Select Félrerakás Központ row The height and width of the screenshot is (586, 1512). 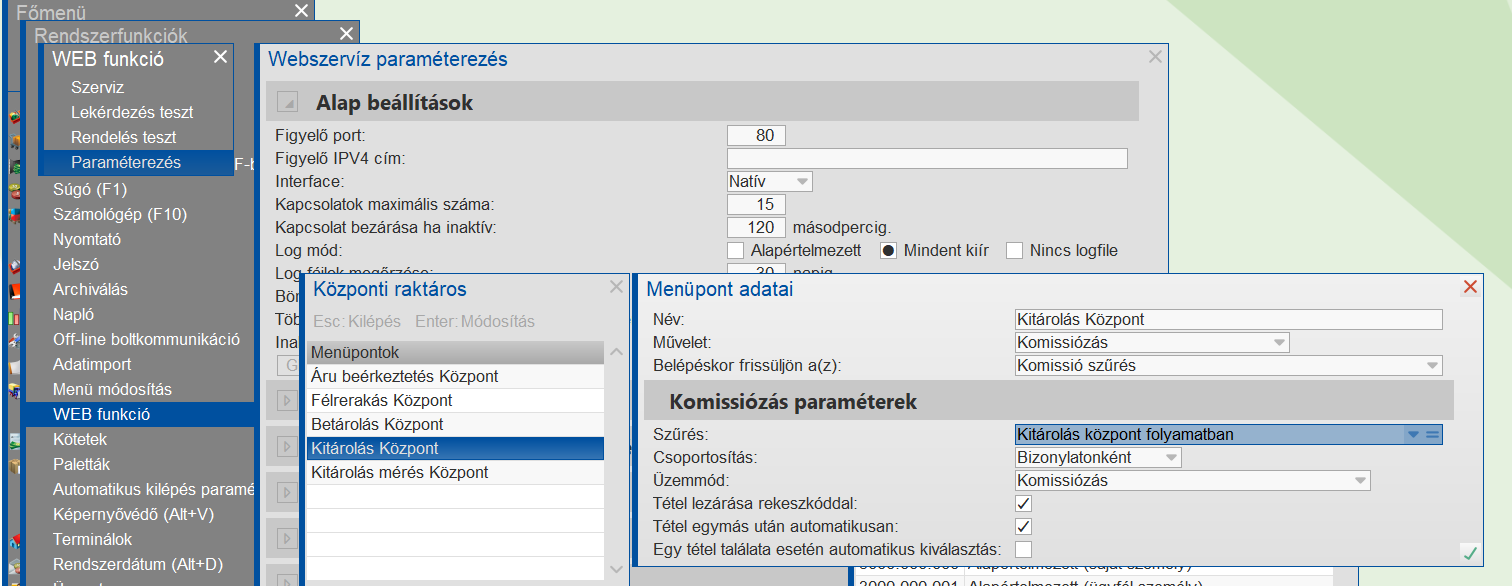455,400
